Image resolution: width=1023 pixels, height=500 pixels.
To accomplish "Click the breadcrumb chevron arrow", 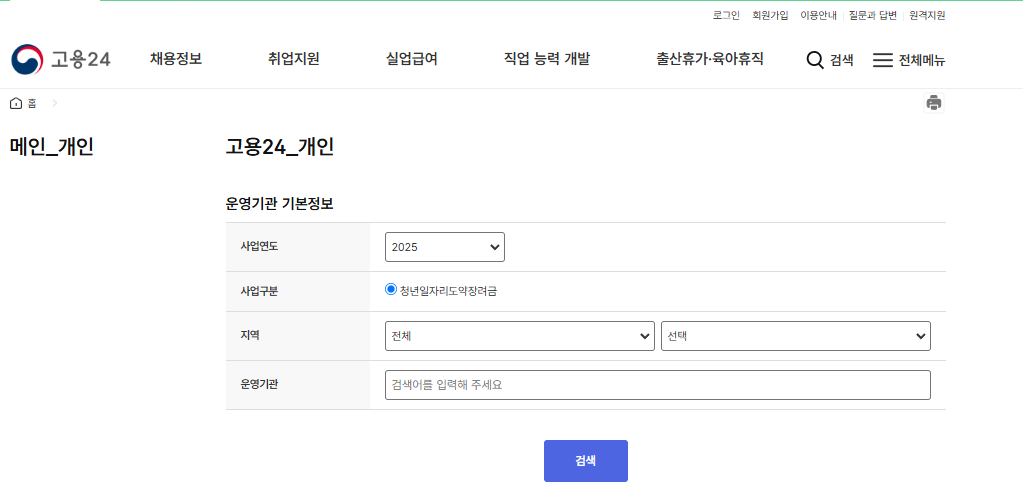I will (x=55, y=103).
